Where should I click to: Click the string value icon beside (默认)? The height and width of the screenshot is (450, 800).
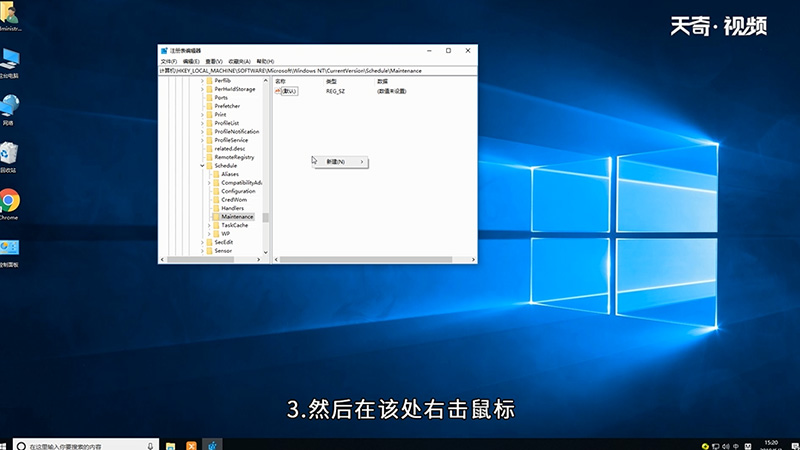coord(278,91)
